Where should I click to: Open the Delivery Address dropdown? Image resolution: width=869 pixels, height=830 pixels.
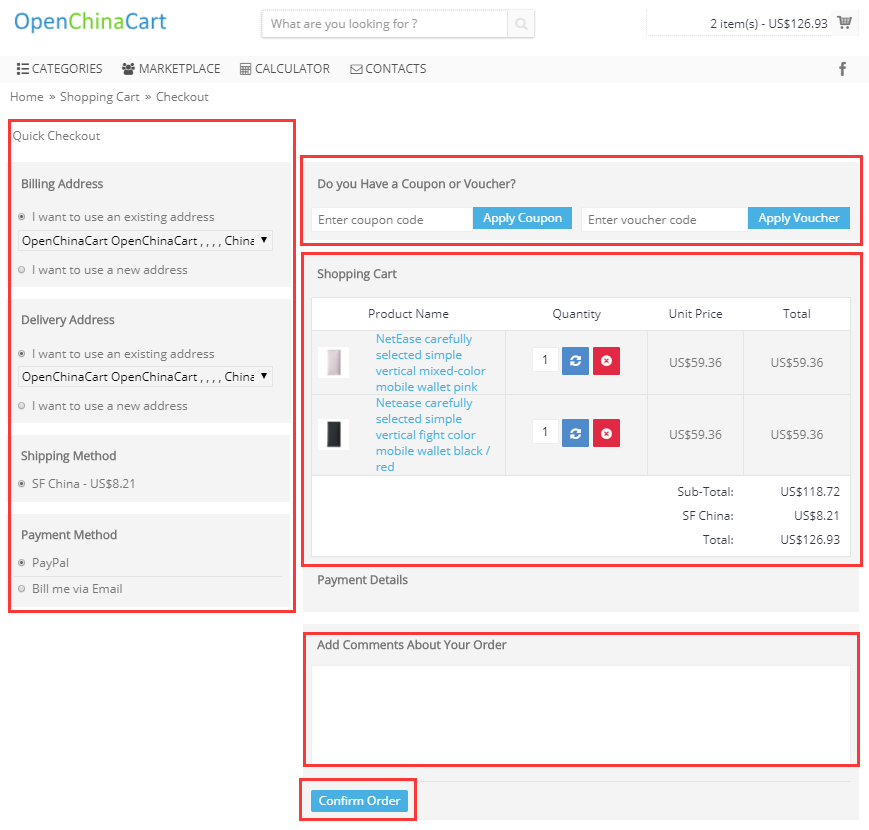pyautogui.click(x=145, y=377)
